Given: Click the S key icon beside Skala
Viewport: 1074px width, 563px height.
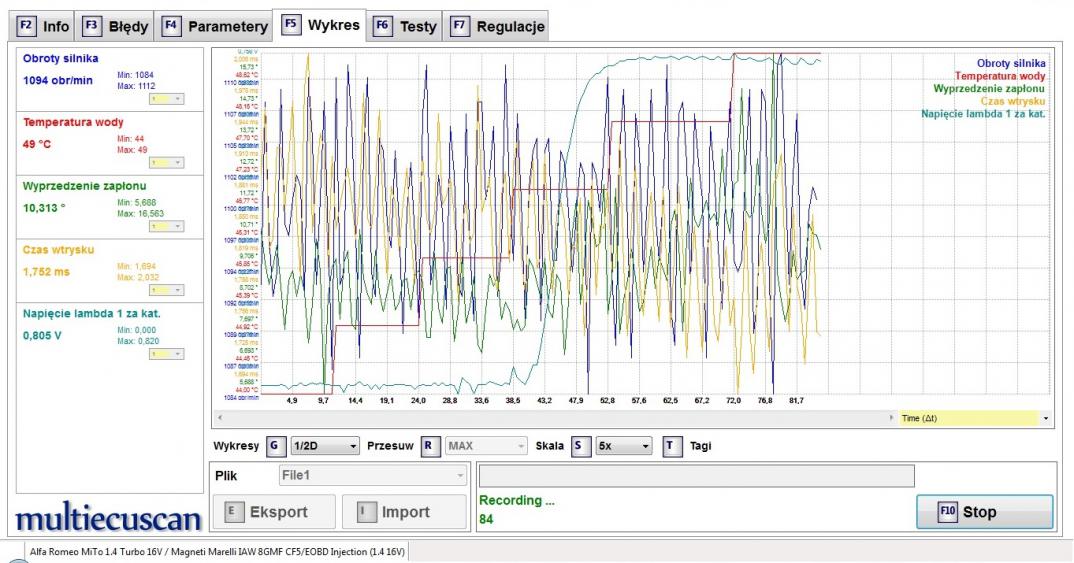Looking at the screenshot, I should (x=581, y=446).
